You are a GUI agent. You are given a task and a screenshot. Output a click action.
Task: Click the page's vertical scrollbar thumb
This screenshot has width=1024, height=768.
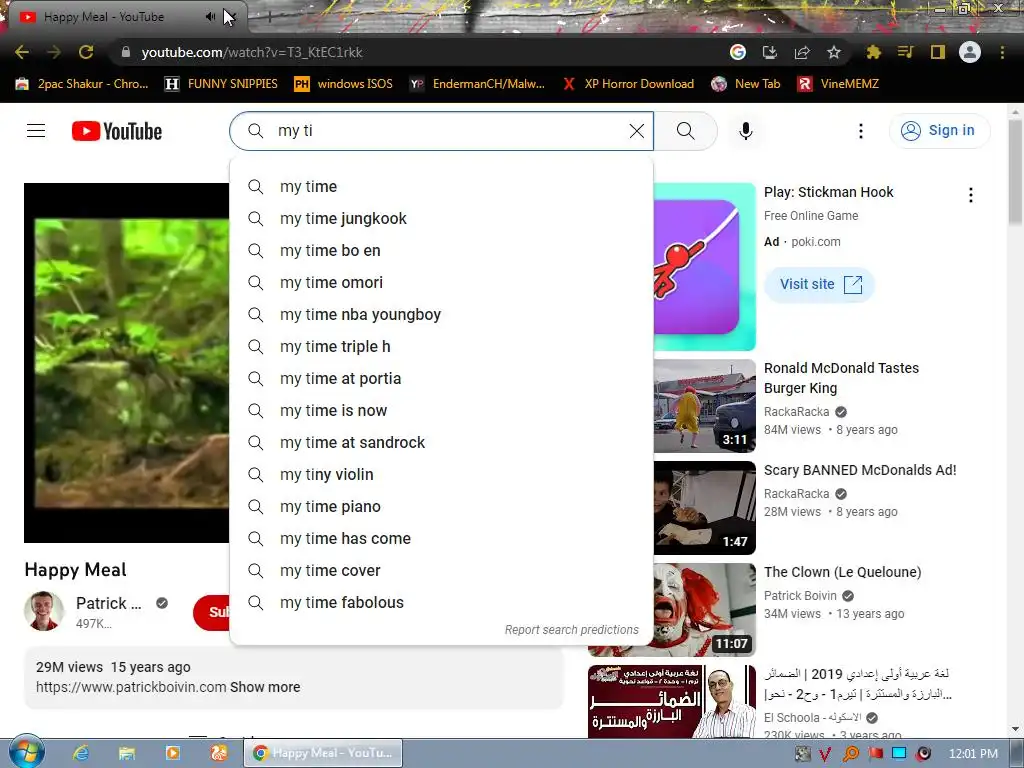(x=1016, y=171)
